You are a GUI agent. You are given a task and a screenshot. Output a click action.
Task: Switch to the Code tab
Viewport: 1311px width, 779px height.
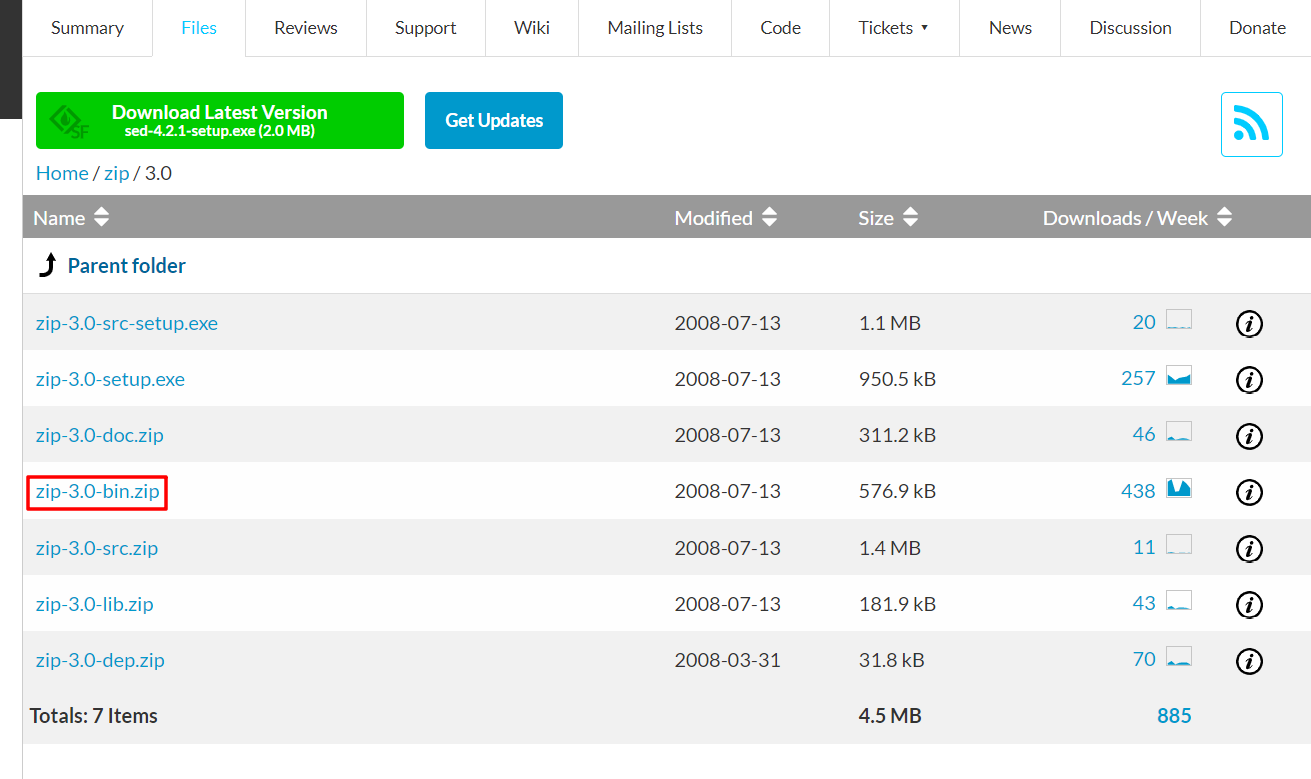coord(780,28)
